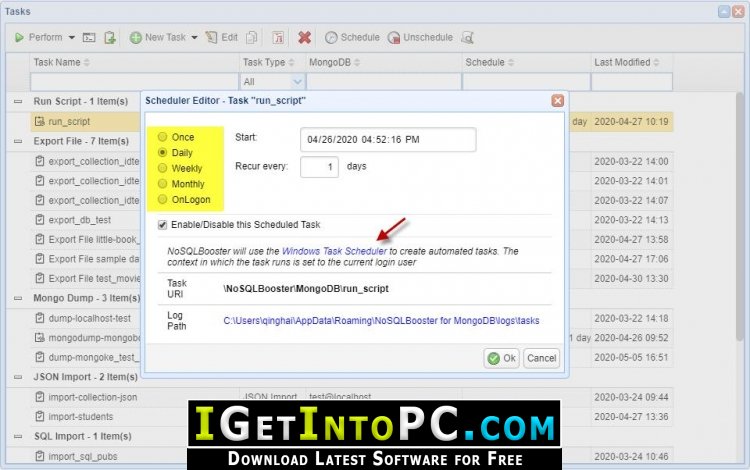Image resolution: width=750 pixels, height=470 pixels.
Task: Select the Once schedule option
Action: 163,137
